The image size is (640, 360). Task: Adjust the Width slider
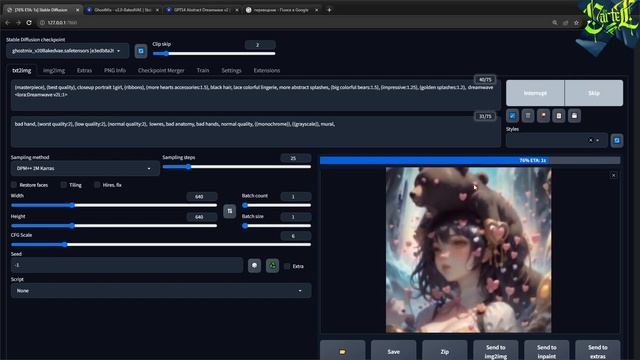click(x=114, y=205)
